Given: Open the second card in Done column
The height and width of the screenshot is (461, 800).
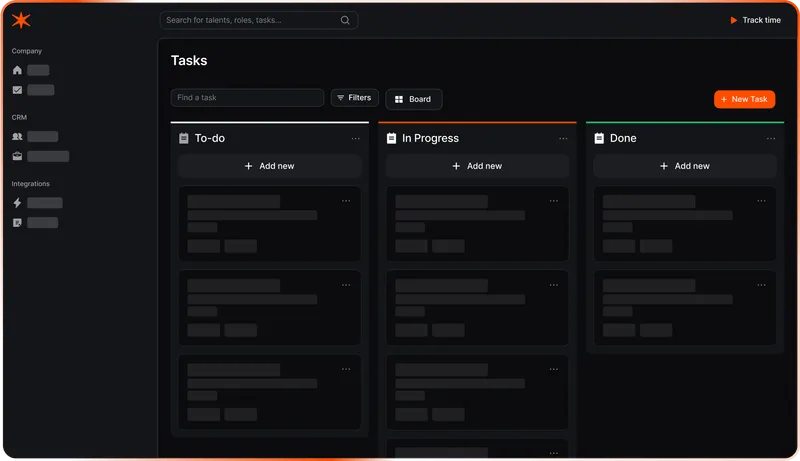Looking at the screenshot, I should (685, 308).
